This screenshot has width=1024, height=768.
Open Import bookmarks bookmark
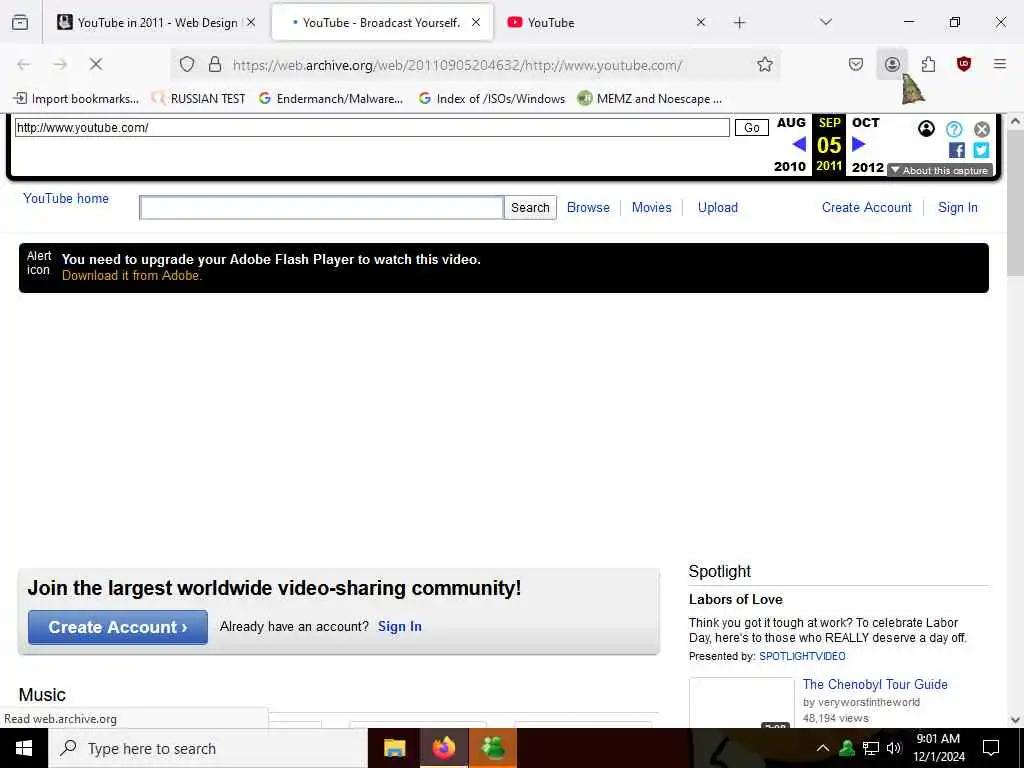pyautogui.click(x=76, y=99)
